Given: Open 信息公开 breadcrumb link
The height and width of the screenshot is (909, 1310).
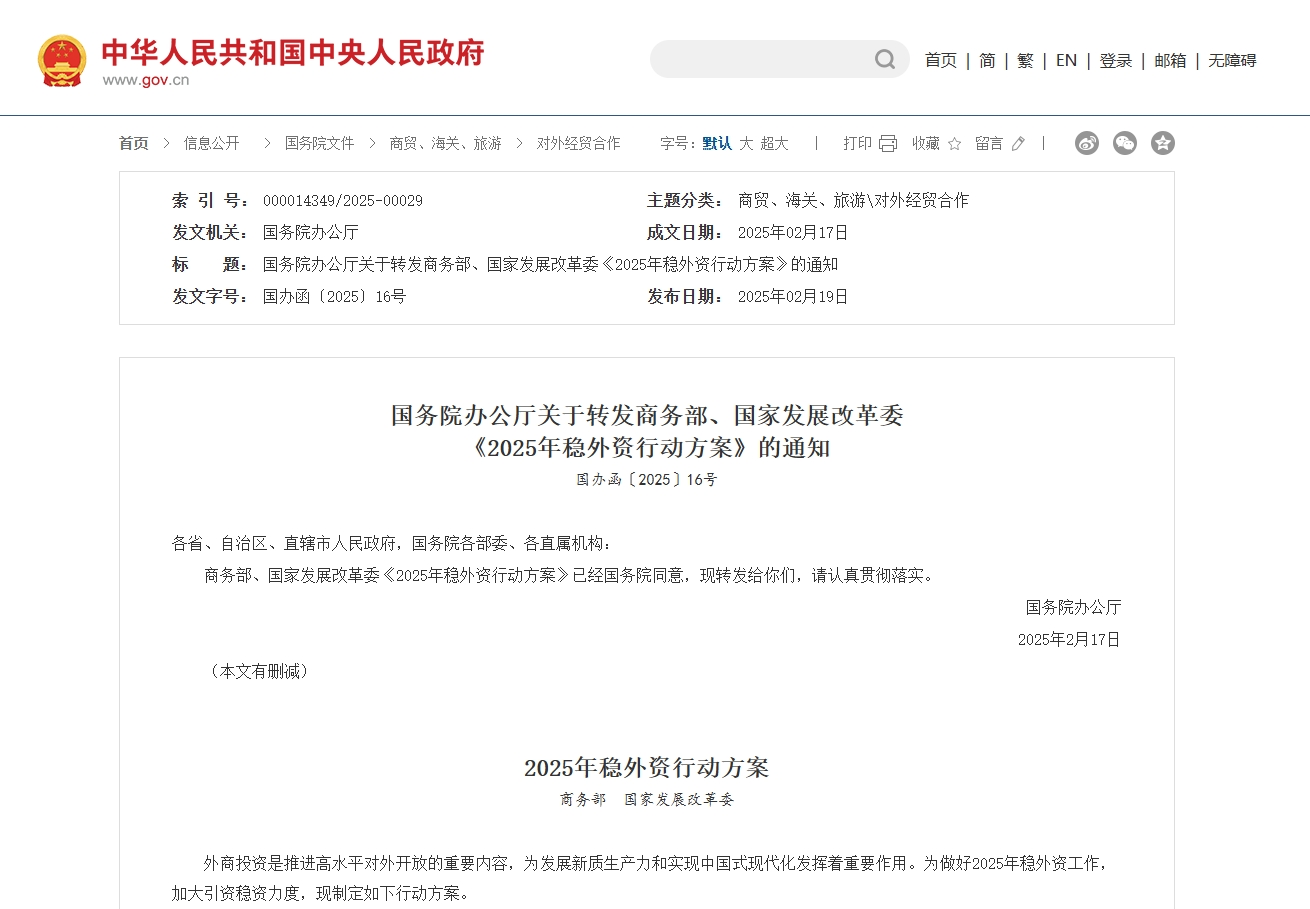Looking at the screenshot, I should click(x=211, y=143).
